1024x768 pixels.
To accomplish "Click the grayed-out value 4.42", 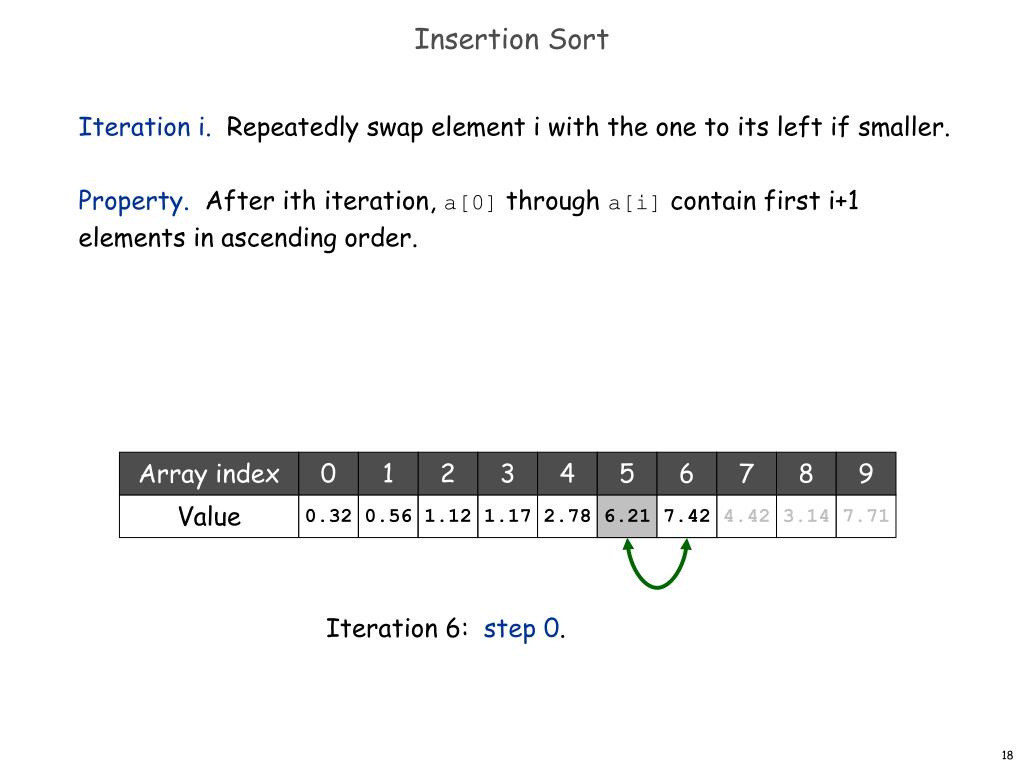I will (x=746, y=516).
